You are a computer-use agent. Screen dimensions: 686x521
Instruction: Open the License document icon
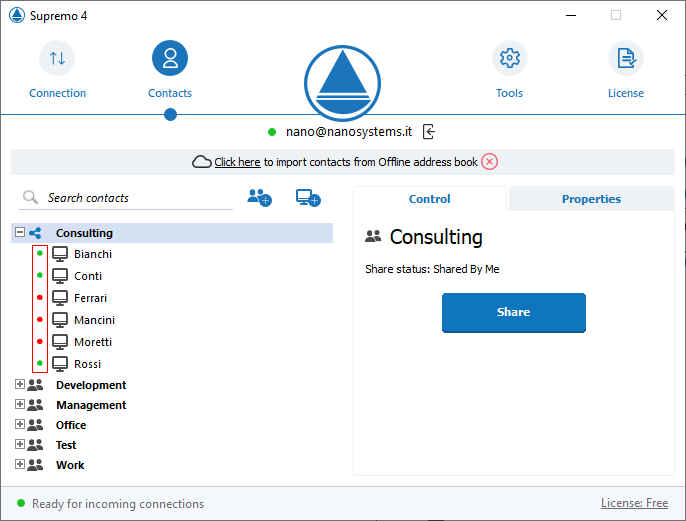(626, 58)
